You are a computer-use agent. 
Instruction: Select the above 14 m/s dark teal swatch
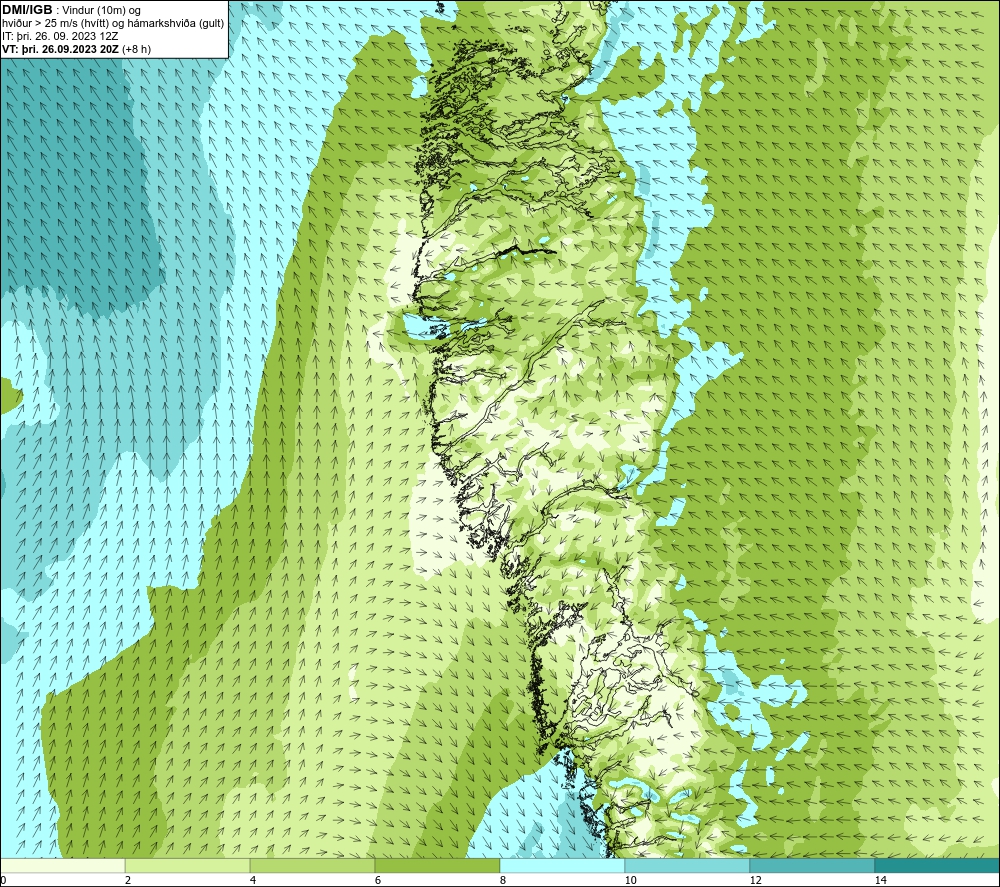pyautogui.click(x=938, y=865)
